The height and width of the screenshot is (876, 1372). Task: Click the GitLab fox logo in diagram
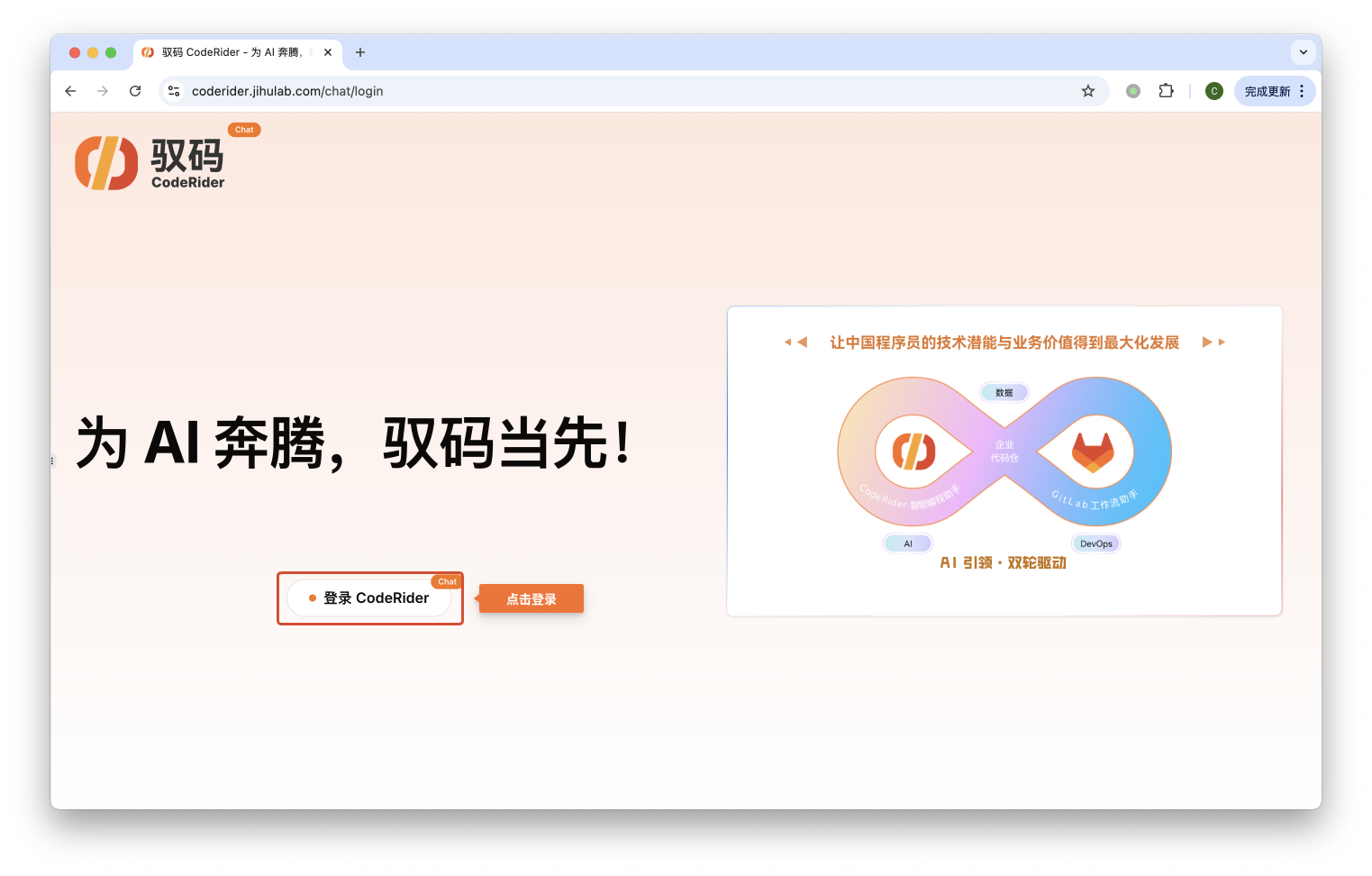pyautogui.click(x=1093, y=452)
